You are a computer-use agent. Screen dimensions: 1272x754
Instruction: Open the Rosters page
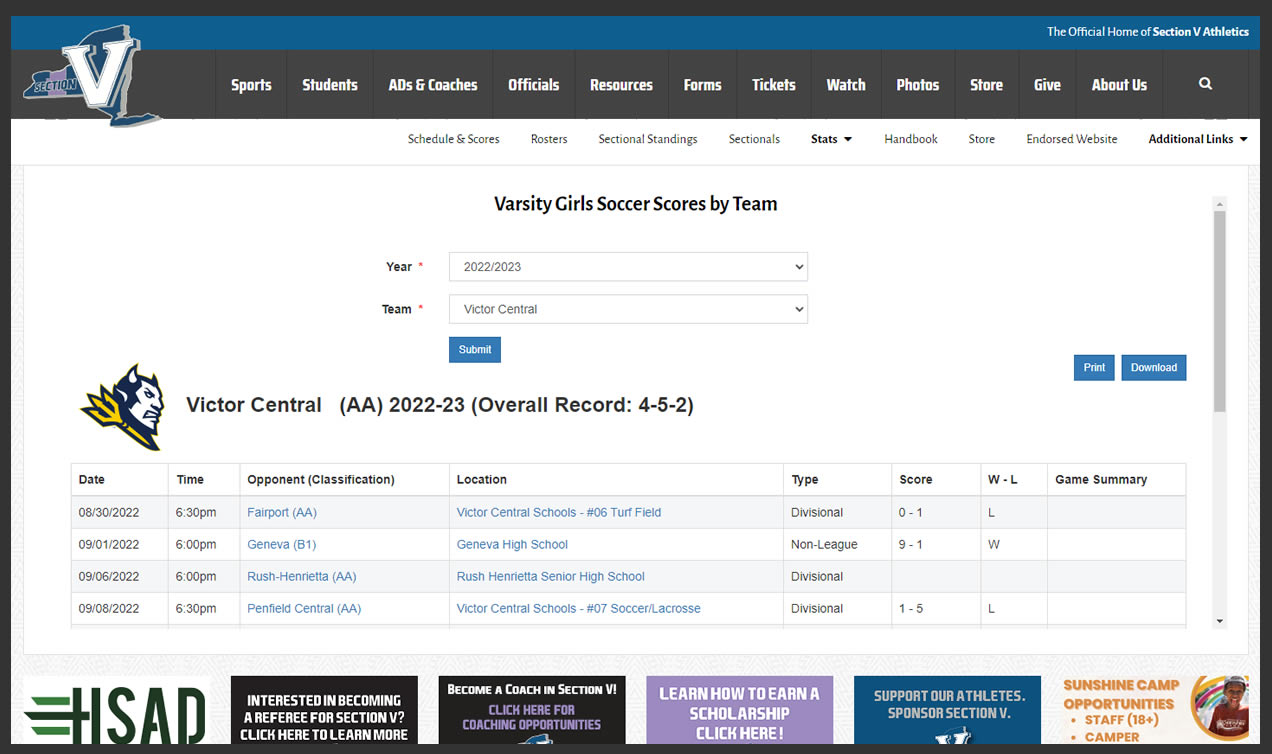click(549, 139)
